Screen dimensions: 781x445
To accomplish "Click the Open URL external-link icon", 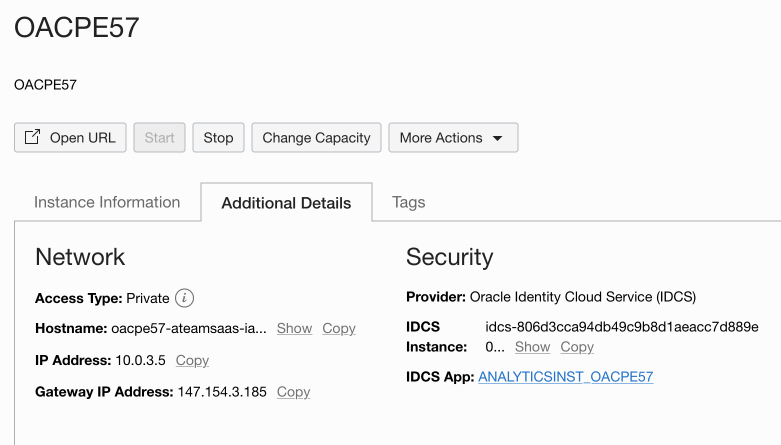I will click(x=33, y=138).
